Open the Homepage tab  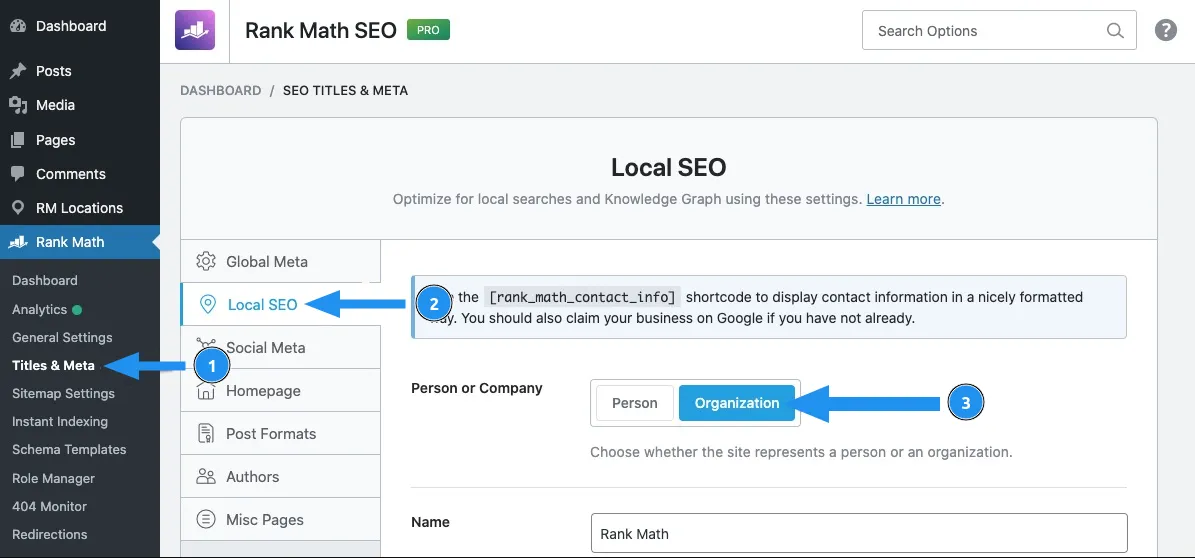[x=280, y=390]
